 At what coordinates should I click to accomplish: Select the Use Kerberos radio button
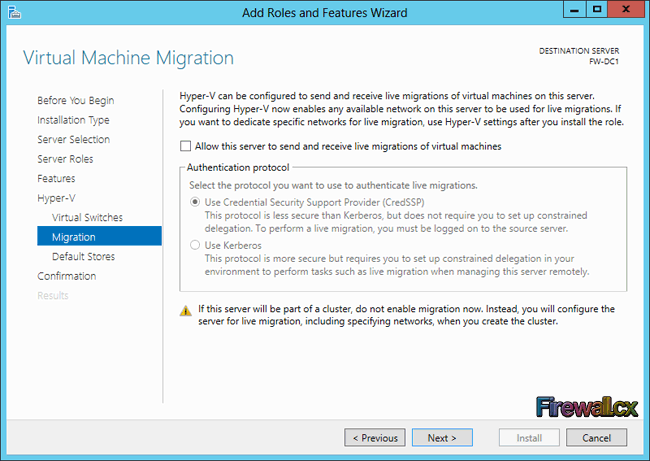coord(195,245)
